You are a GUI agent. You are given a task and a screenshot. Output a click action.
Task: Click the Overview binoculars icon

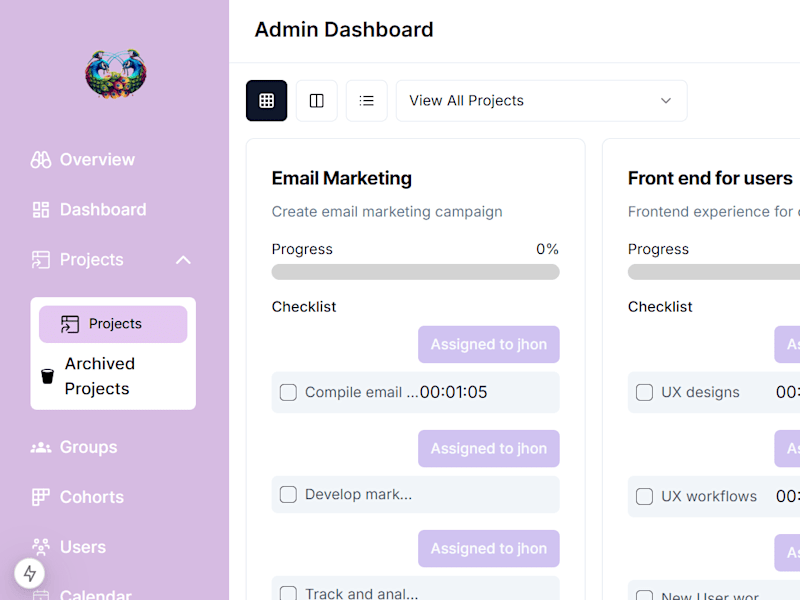click(41, 160)
